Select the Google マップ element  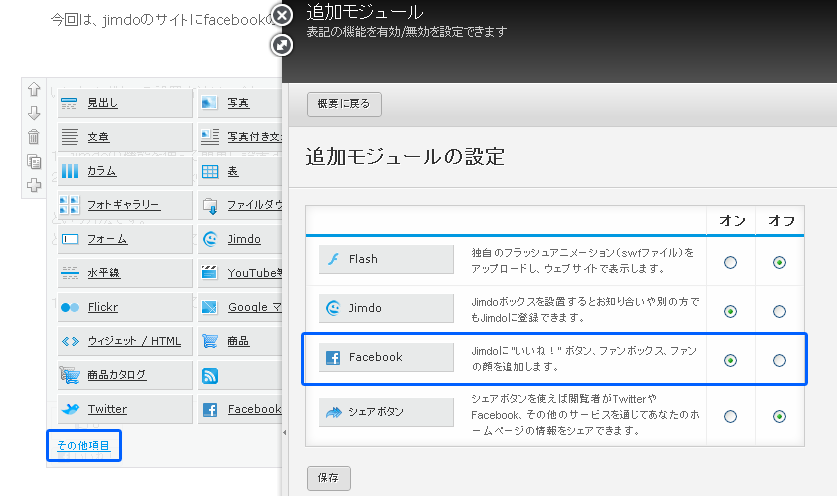pyautogui.click(x=240, y=308)
